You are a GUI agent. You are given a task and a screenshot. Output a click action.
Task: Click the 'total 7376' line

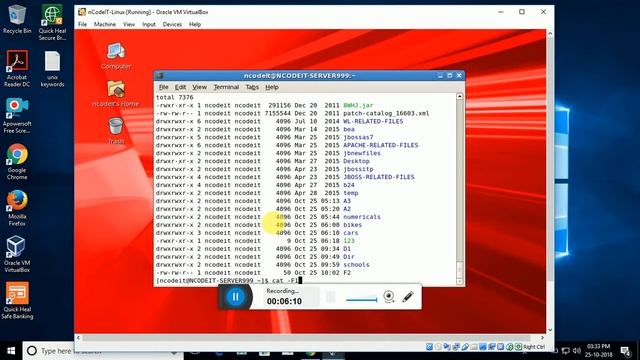(x=175, y=98)
